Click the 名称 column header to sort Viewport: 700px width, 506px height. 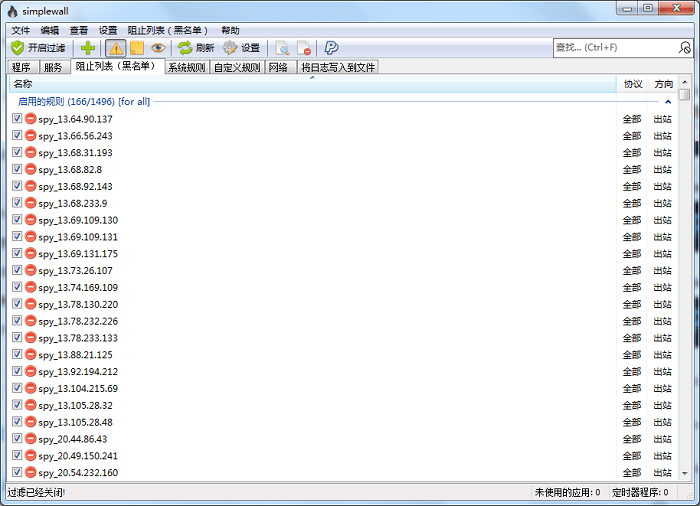tap(300, 84)
